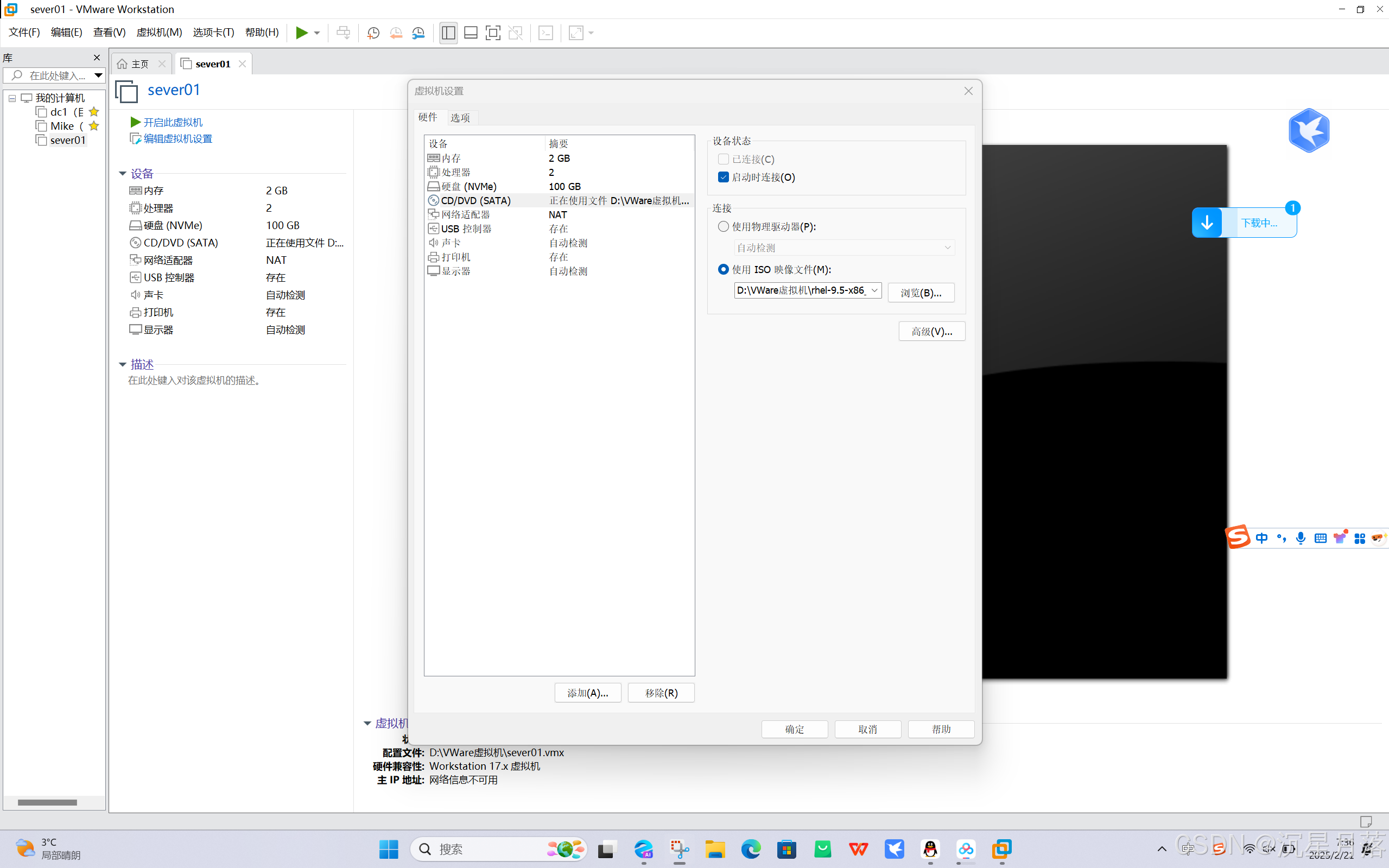The image size is (1389, 868).
Task: Select 使用物理驱动器 radio button
Action: pos(723,226)
